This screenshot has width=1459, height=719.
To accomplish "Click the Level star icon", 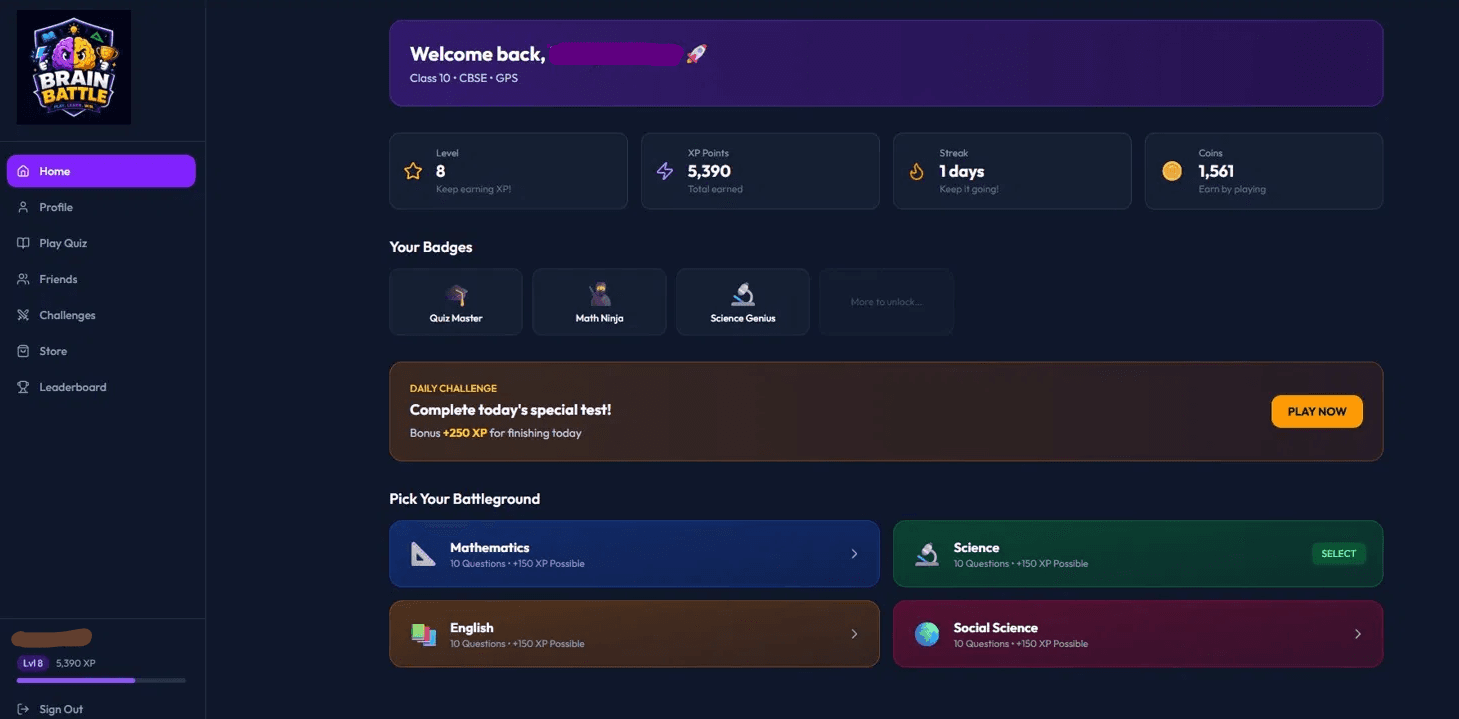I will point(413,171).
